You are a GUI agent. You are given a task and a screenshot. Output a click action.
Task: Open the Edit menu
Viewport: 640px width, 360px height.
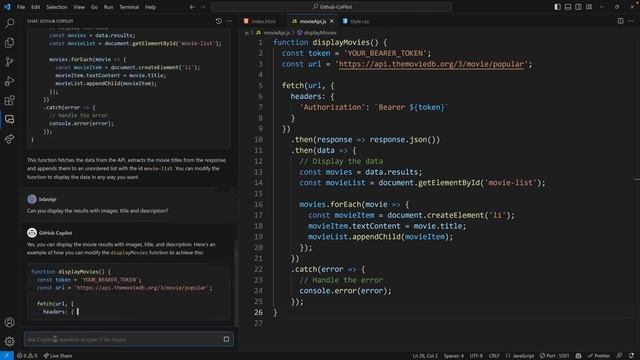36,7
